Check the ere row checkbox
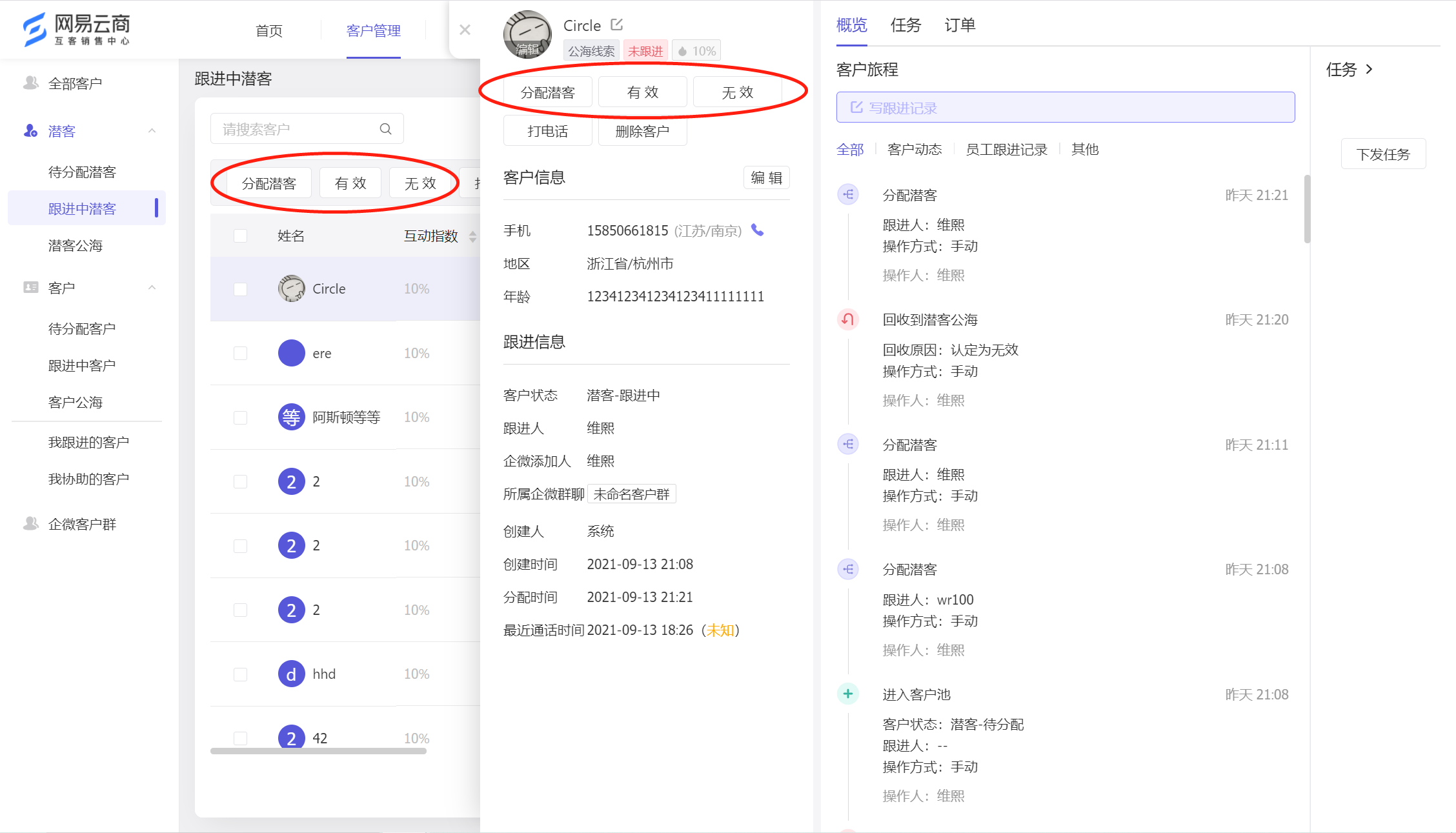1456x833 pixels. coord(240,353)
